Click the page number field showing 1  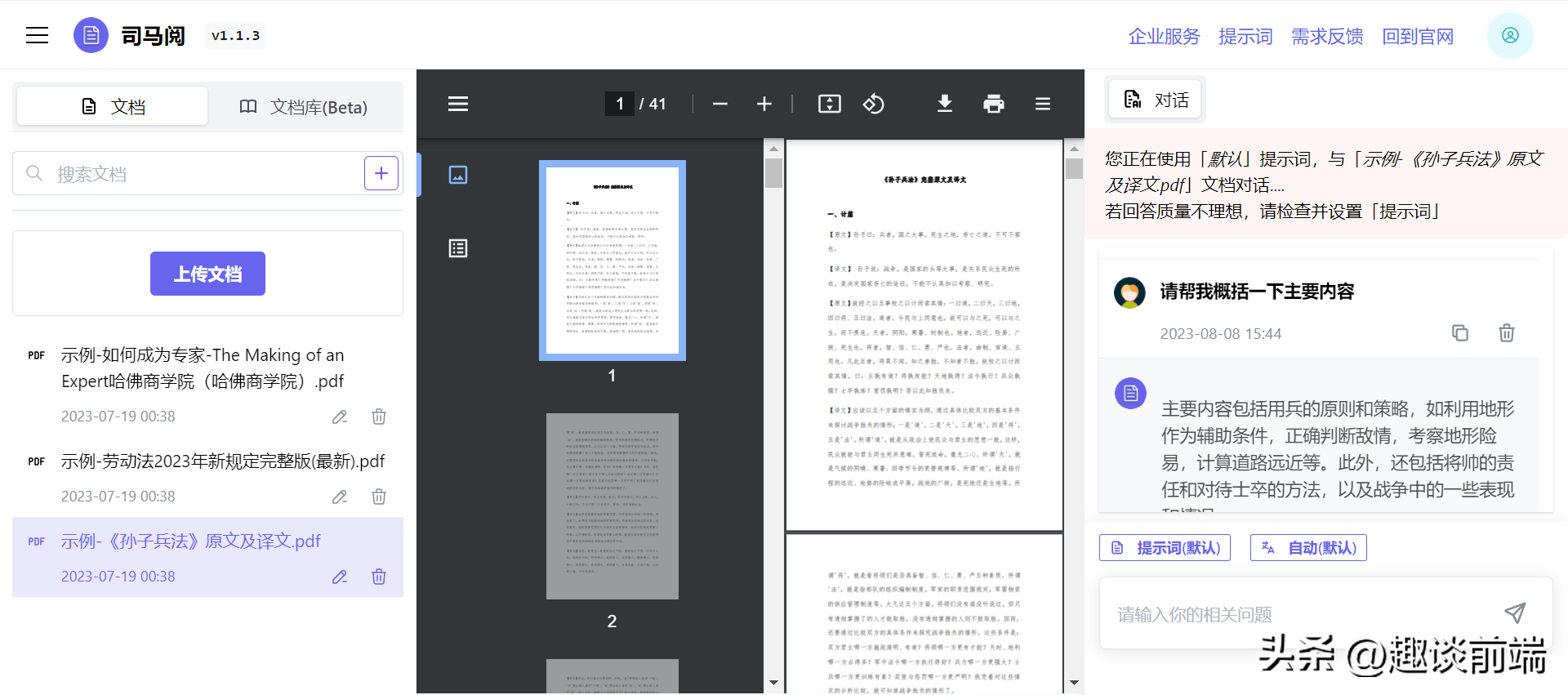[619, 104]
